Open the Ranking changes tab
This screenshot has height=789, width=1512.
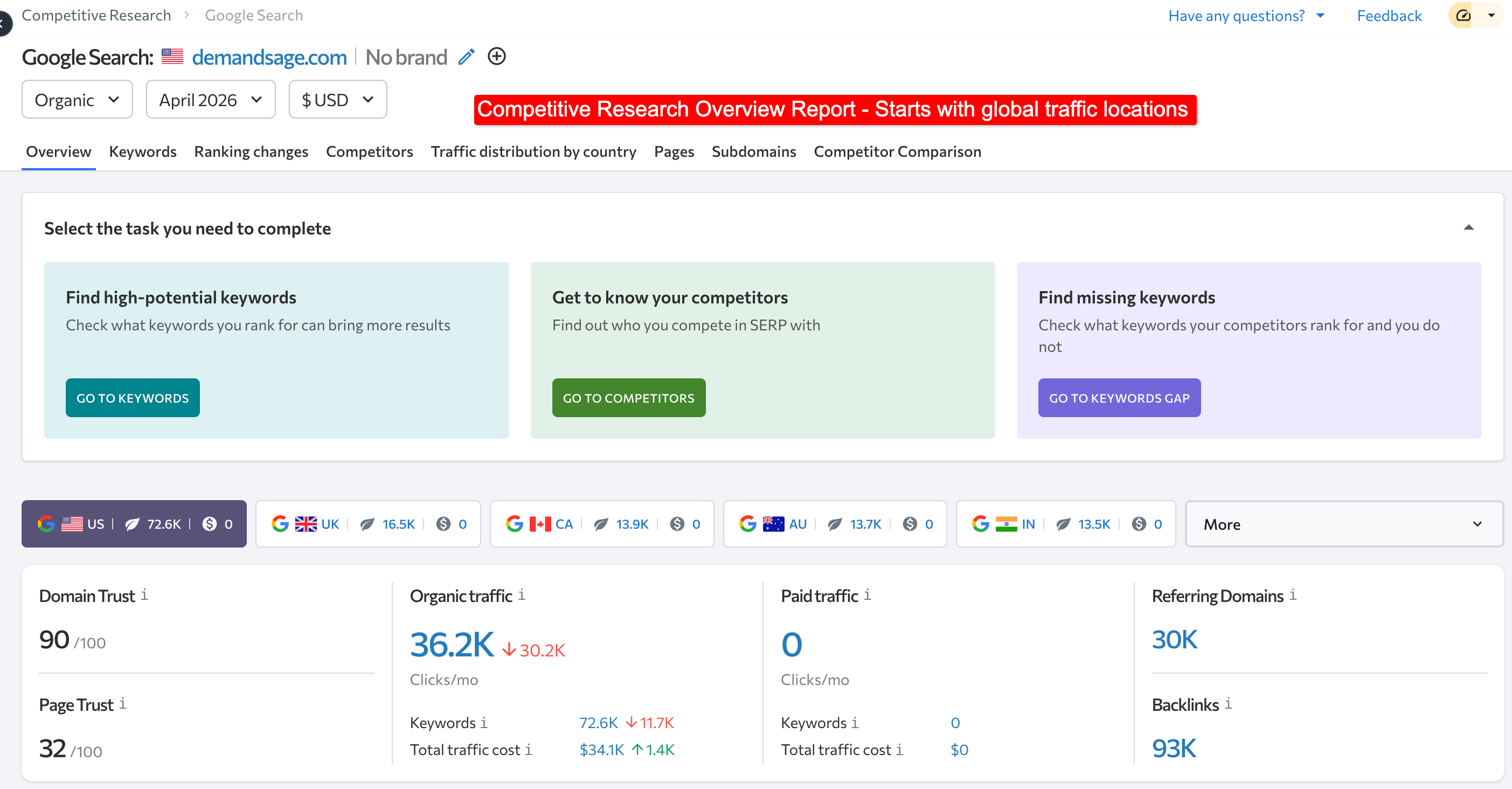[x=251, y=151]
